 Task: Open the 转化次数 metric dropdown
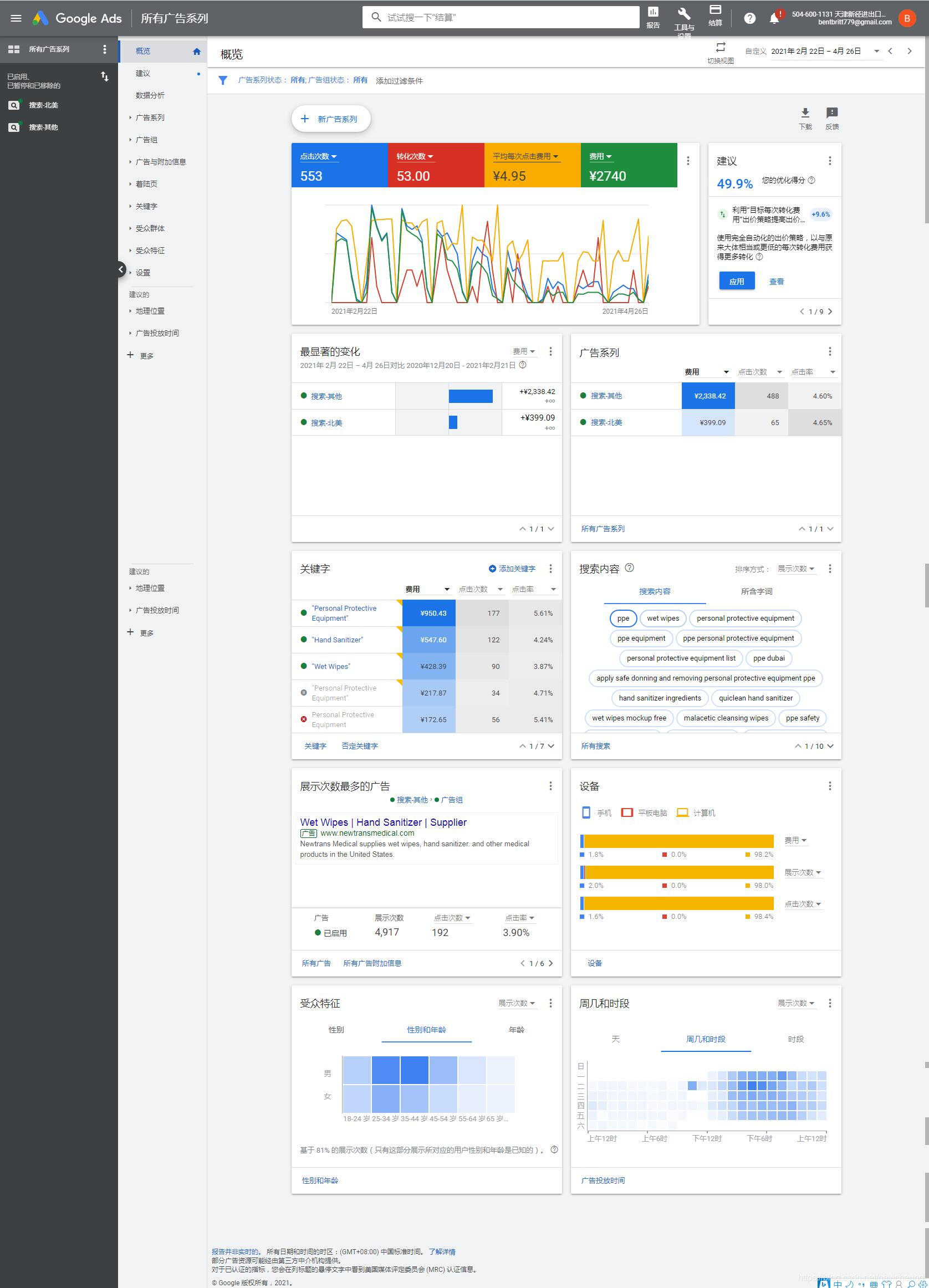[x=415, y=157]
